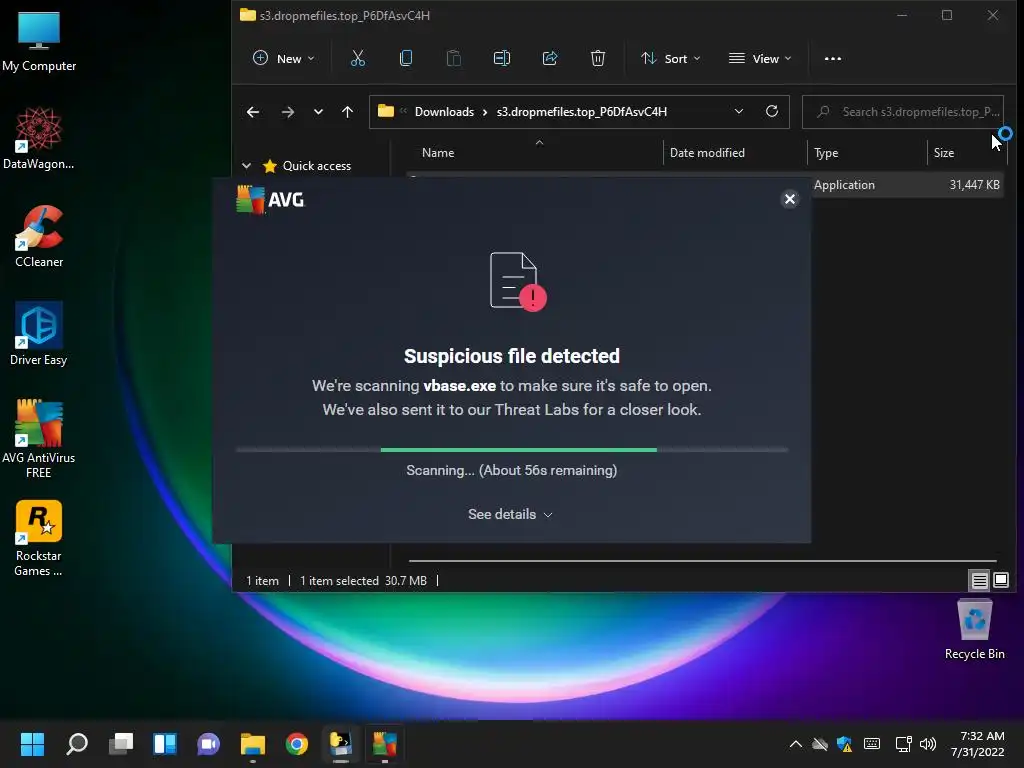This screenshot has width=1024, height=768.
Task: Click the AVG scanning progress bar
Action: pyautogui.click(x=512, y=450)
